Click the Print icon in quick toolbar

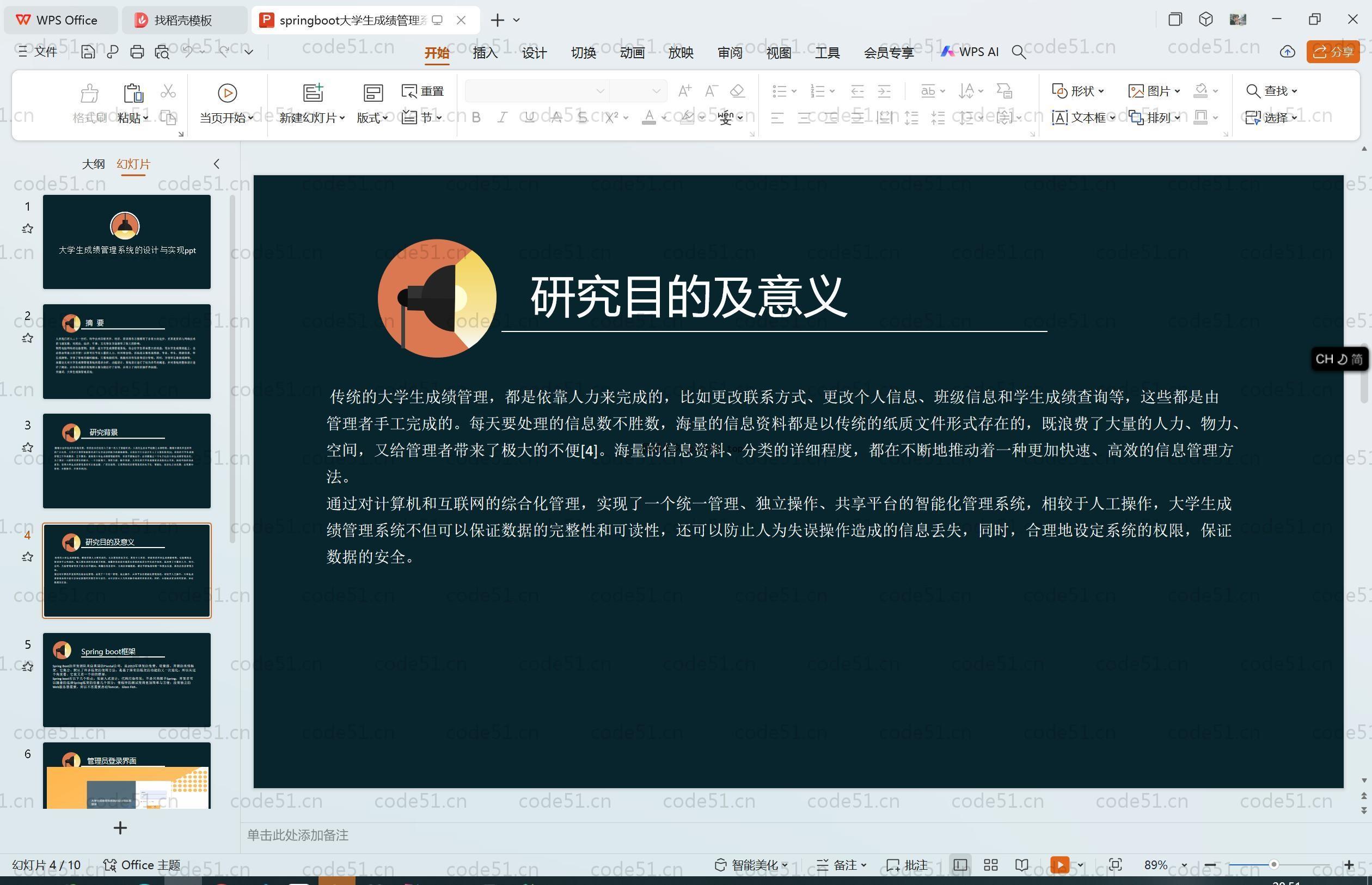(137, 52)
